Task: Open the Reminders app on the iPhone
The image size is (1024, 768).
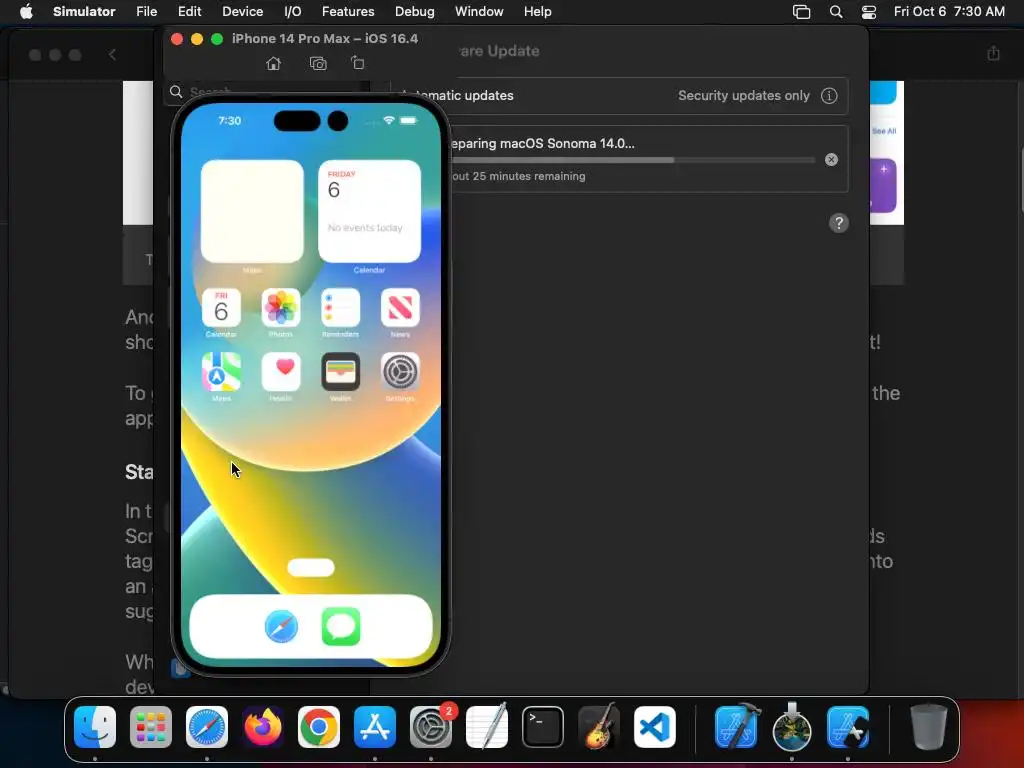Action: 340,308
